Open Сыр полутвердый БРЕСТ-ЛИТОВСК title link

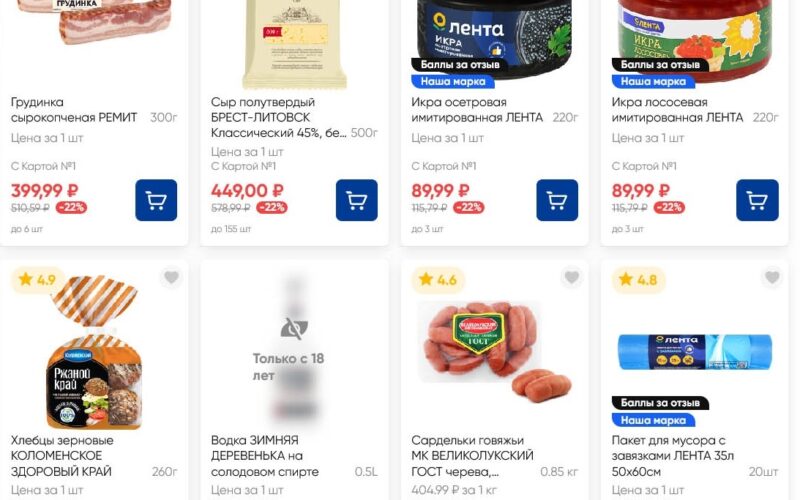279,117
